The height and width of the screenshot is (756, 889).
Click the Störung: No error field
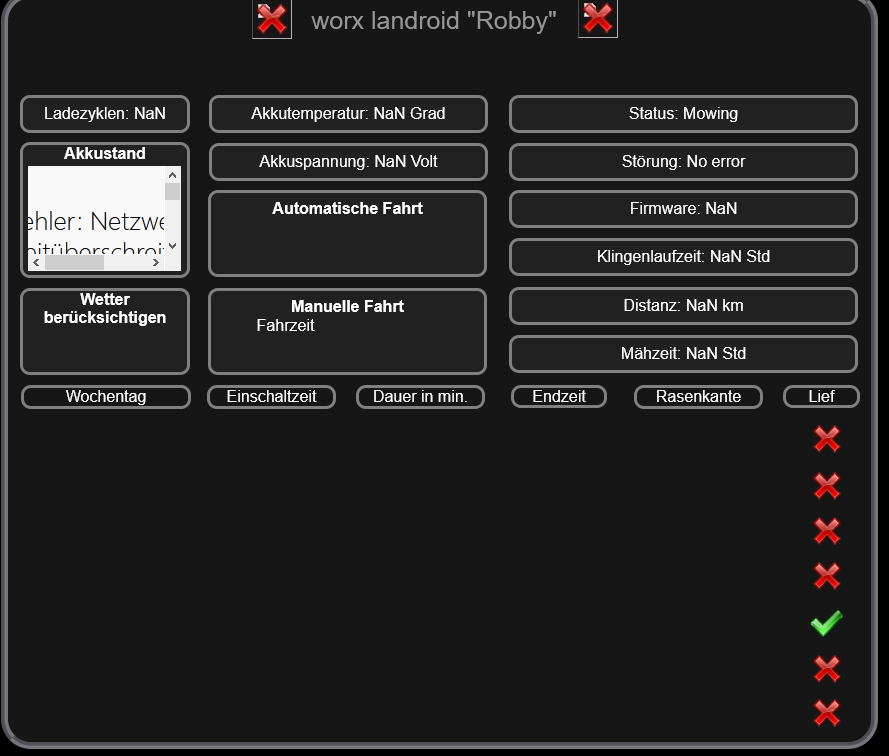point(683,162)
